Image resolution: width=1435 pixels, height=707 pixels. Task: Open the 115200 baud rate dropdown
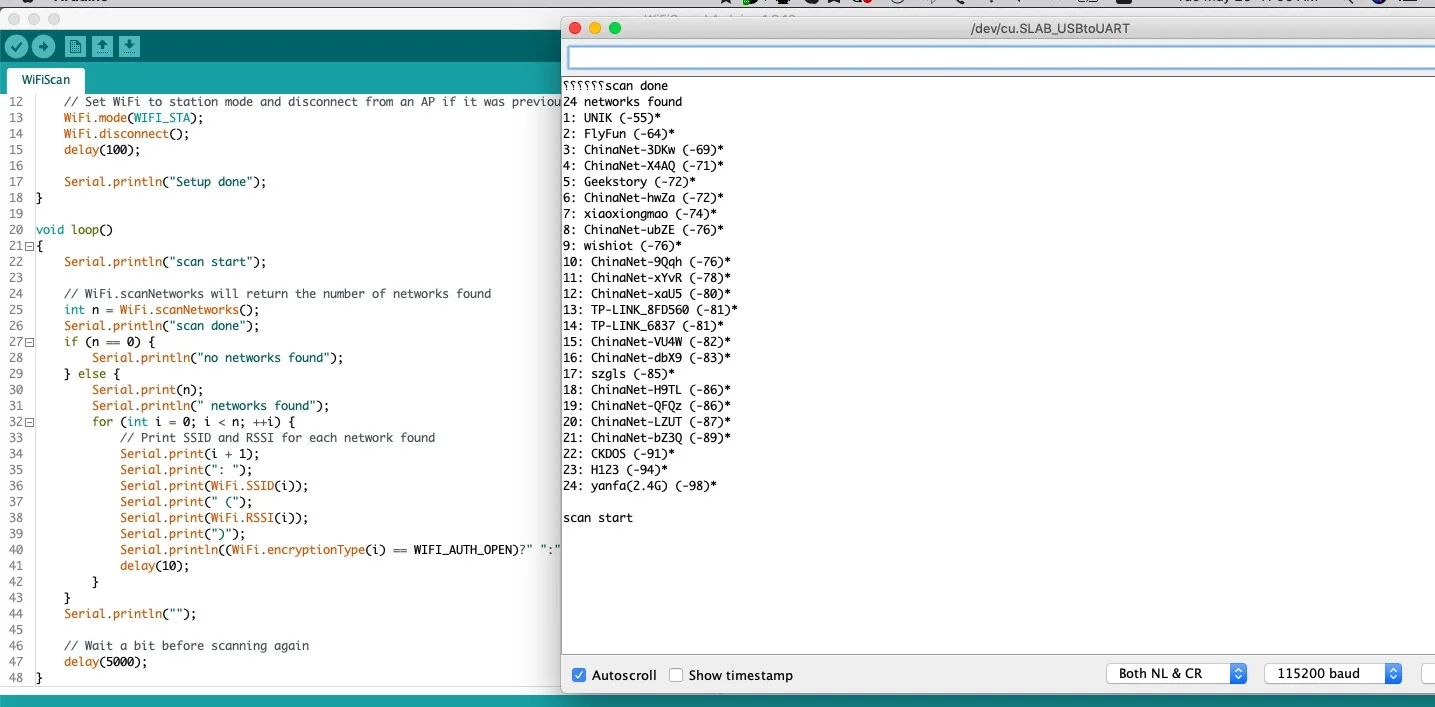[1333, 674]
